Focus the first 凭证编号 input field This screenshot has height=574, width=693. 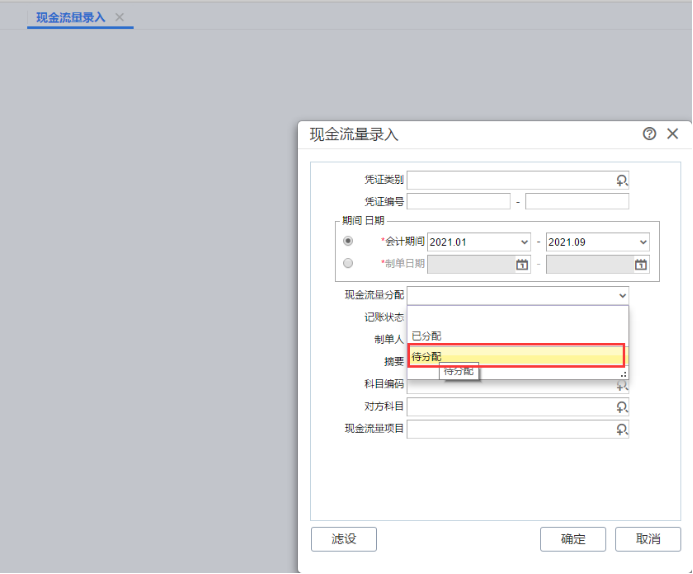tap(459, 201)
